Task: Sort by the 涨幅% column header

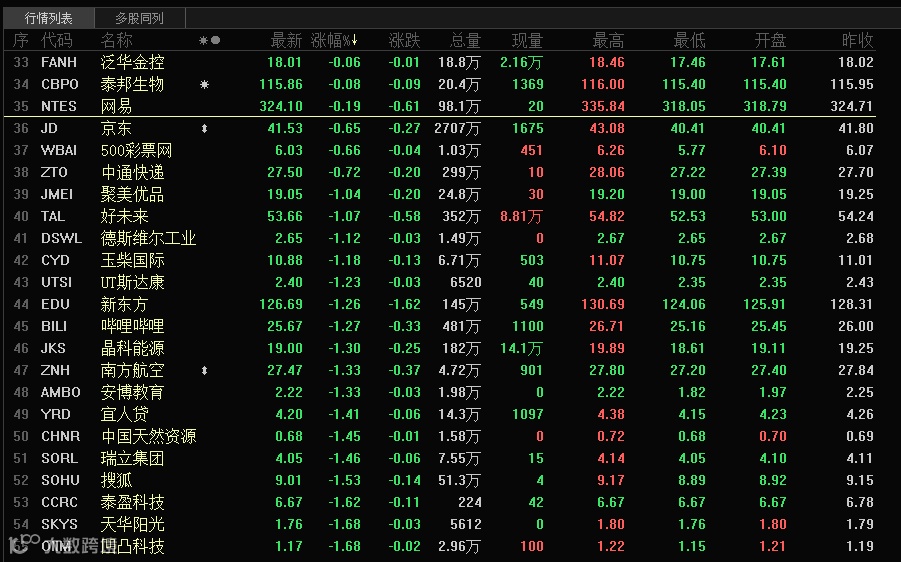Action: tap(334, 40)
